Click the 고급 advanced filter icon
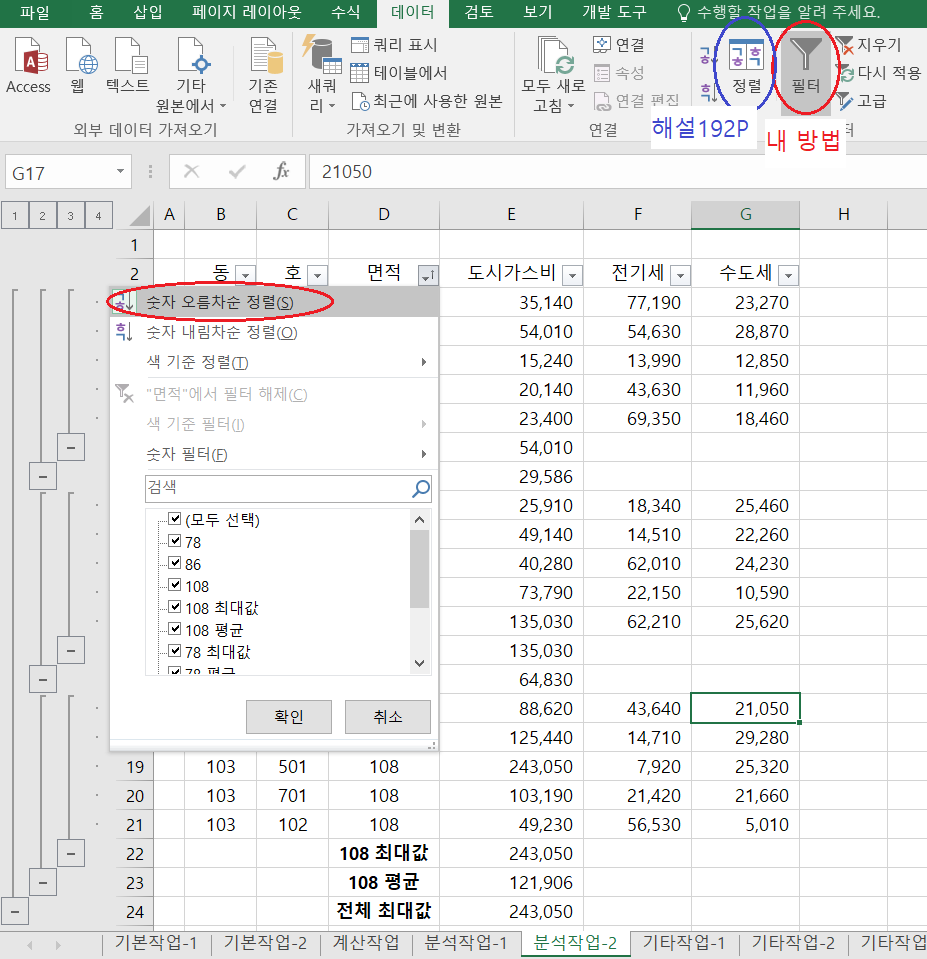 pyautogui.click(x=846, y=101)
